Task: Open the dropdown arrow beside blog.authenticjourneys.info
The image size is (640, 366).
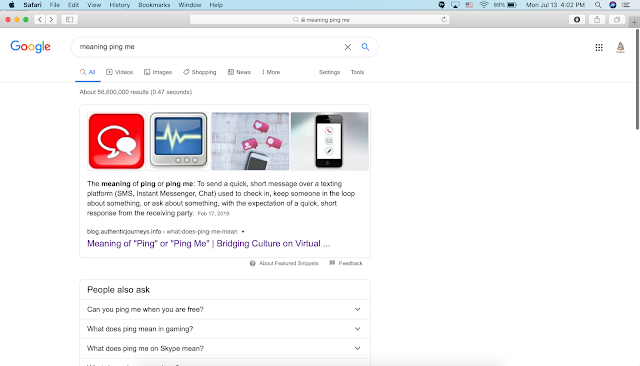Action: coord(243,232)
